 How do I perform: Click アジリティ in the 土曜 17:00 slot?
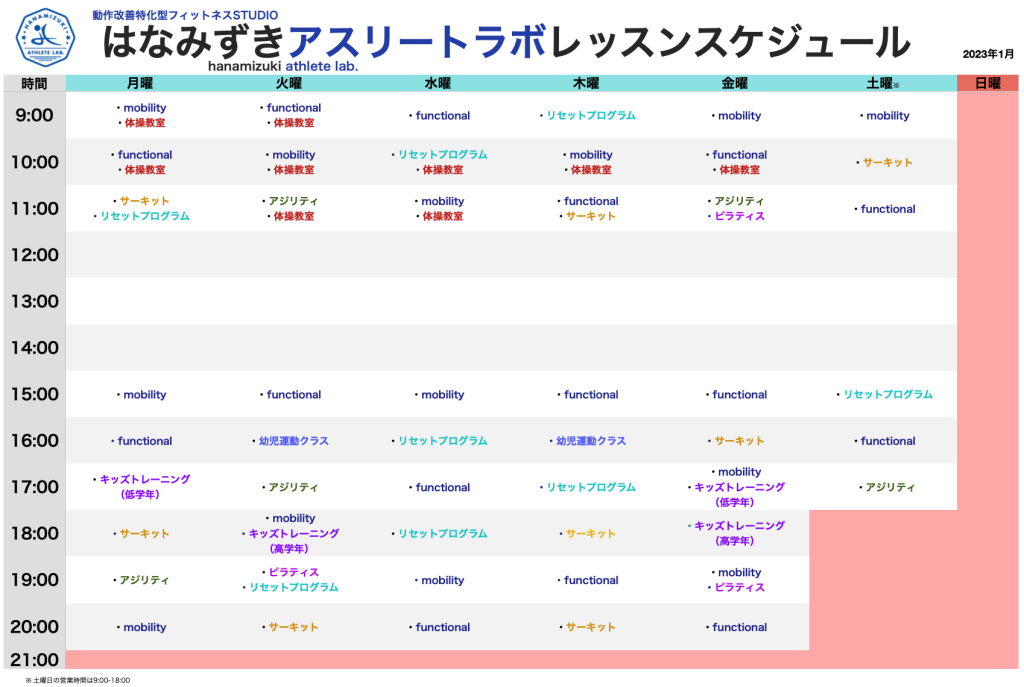[890, 487]
